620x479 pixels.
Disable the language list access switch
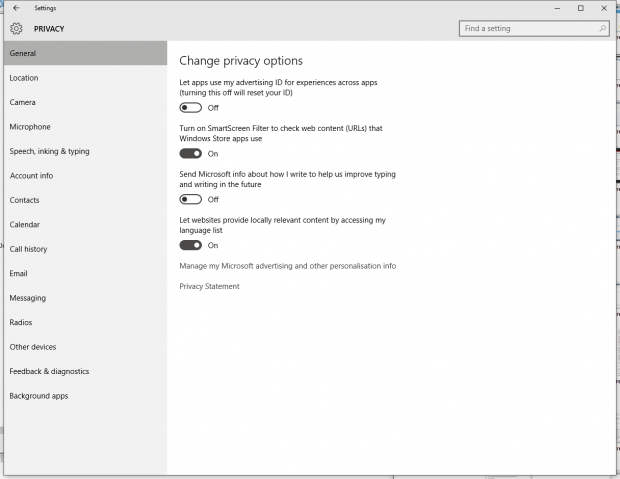(x=191, y=245)
